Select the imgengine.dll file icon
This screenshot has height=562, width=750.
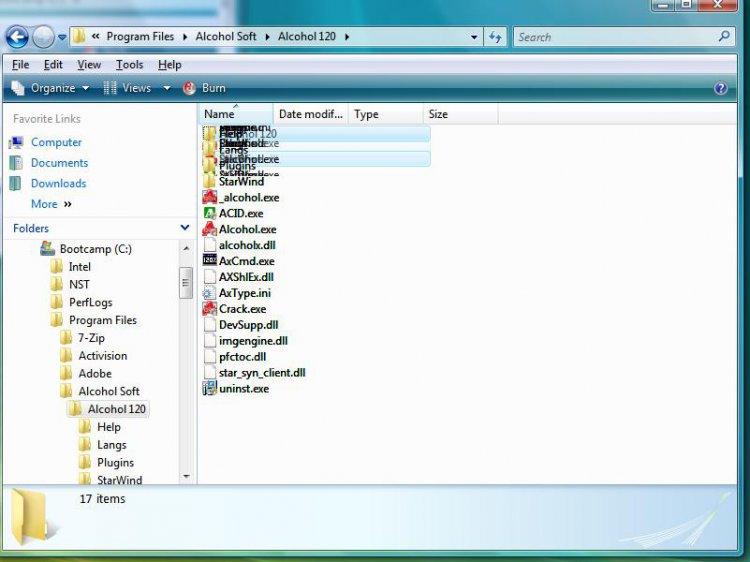tap(210, 341)
